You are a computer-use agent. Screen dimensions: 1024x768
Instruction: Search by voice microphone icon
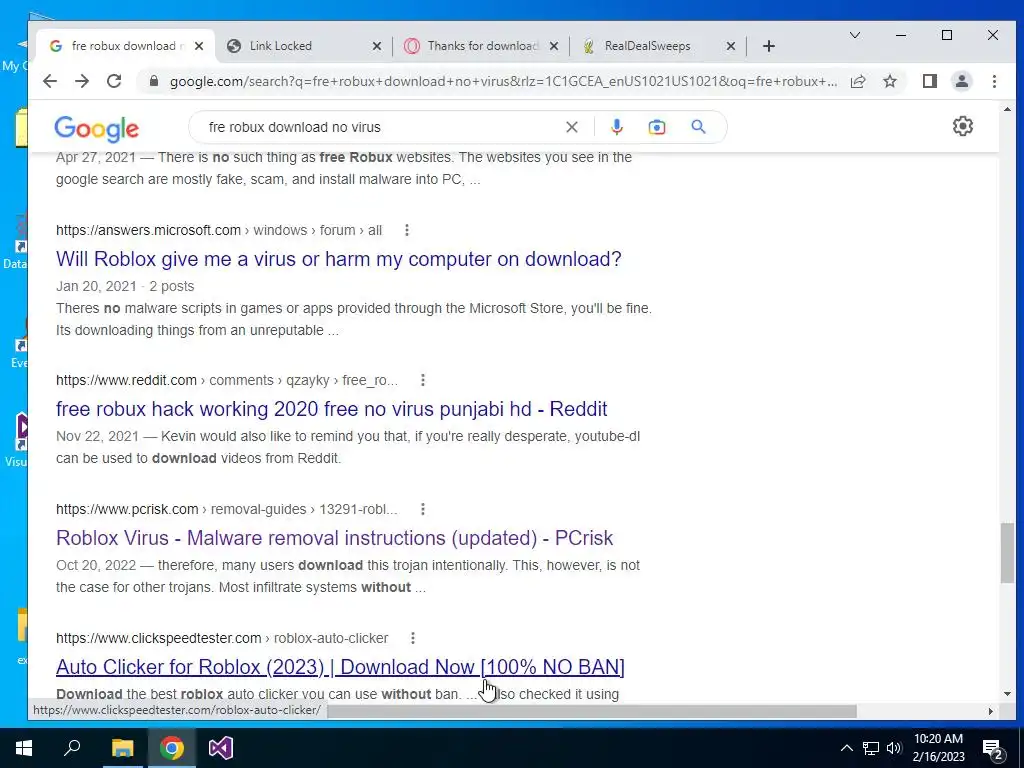tap(616, 127)
